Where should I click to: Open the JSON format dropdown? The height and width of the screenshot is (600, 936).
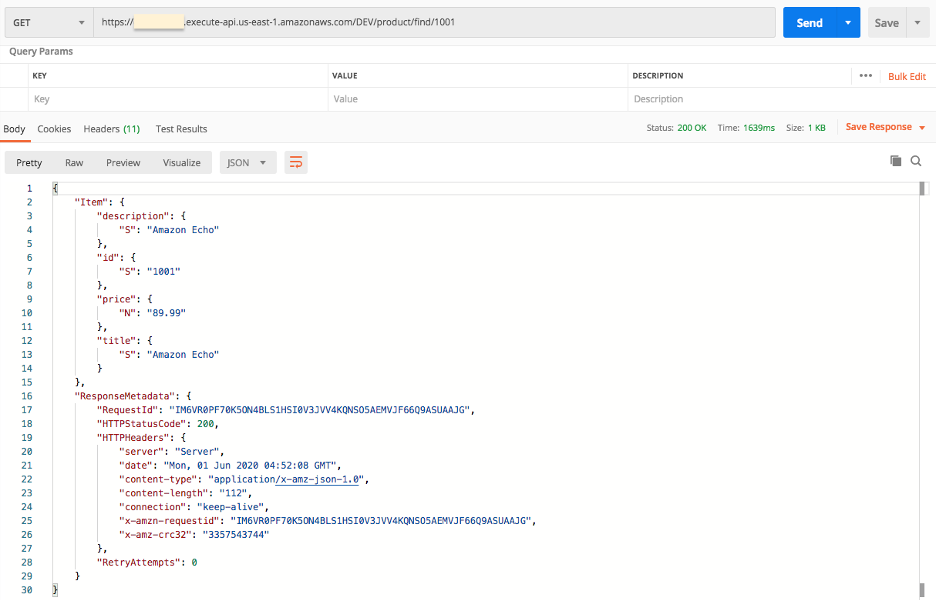pyautogui.click(x=245, y=160)
